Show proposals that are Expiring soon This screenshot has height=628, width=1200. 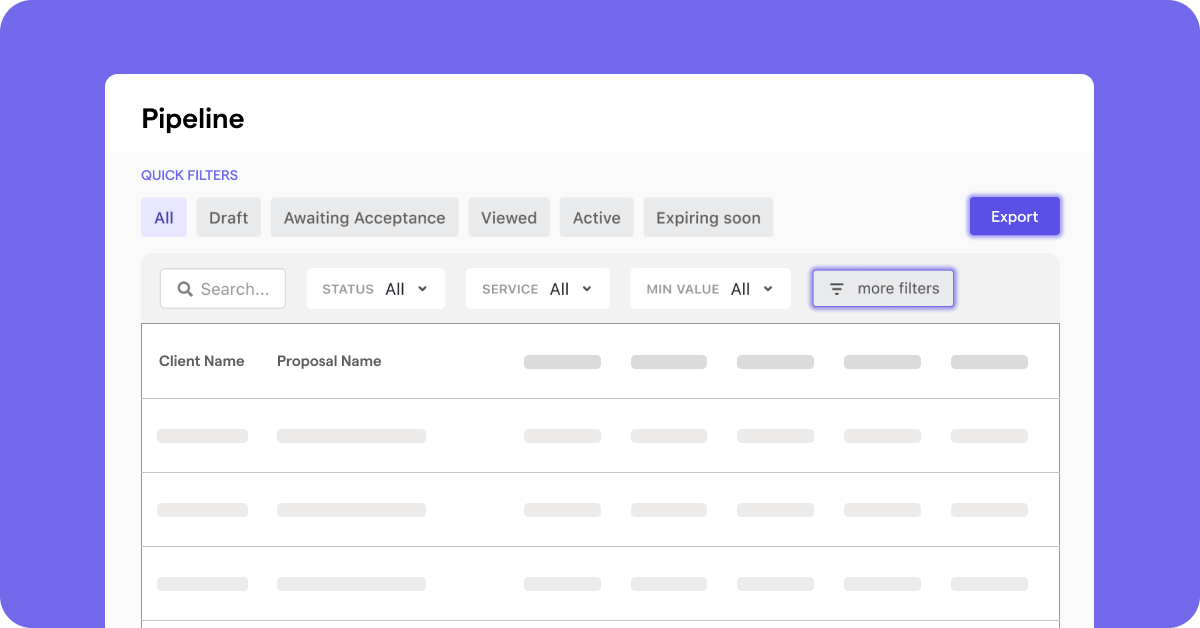tap(708, 217)
